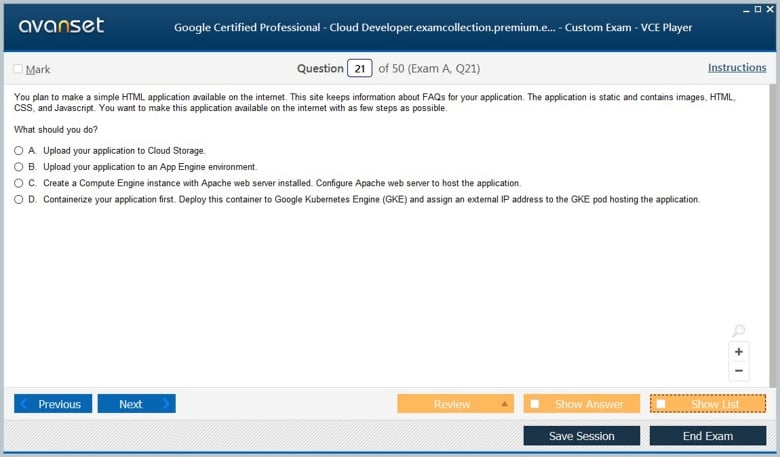
Task: Click the magnifier zoom reset icon
Action: 738,331
